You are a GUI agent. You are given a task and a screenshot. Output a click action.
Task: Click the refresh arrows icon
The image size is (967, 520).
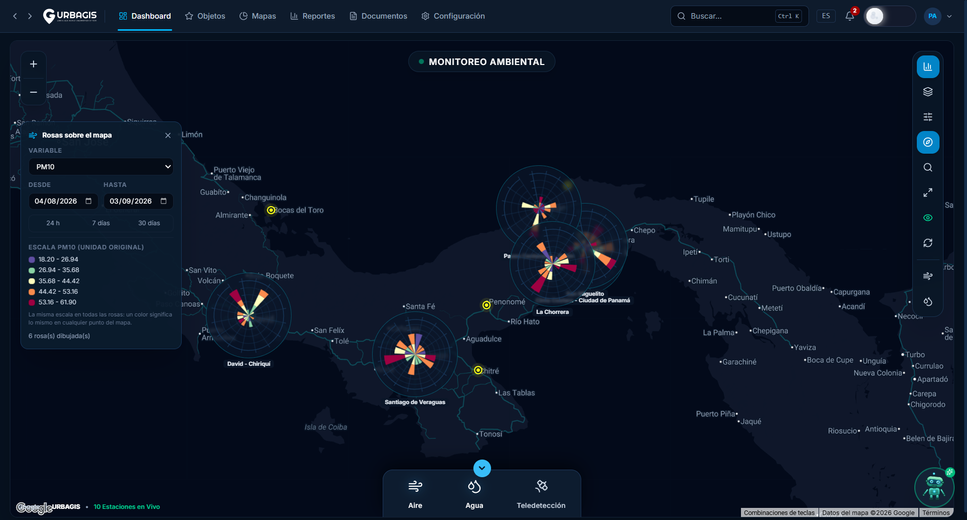(928, 243)
